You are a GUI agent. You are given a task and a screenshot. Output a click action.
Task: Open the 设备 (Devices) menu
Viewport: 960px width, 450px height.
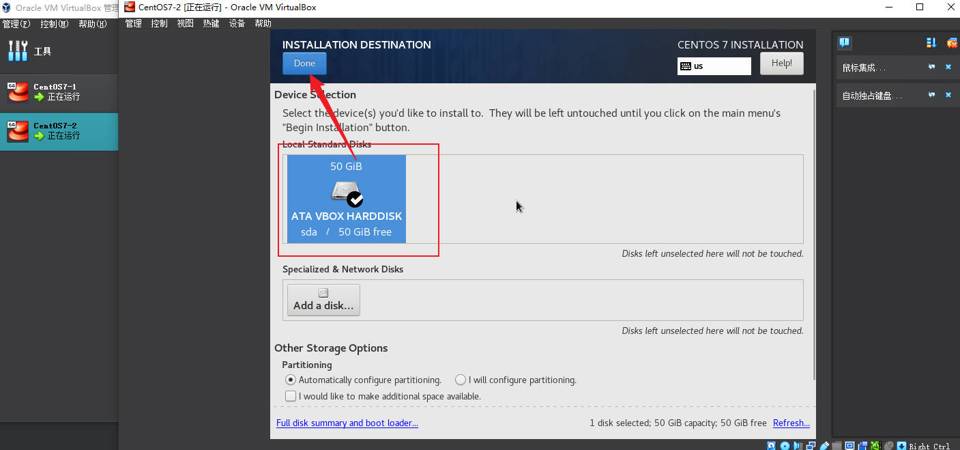coord(237,23)
